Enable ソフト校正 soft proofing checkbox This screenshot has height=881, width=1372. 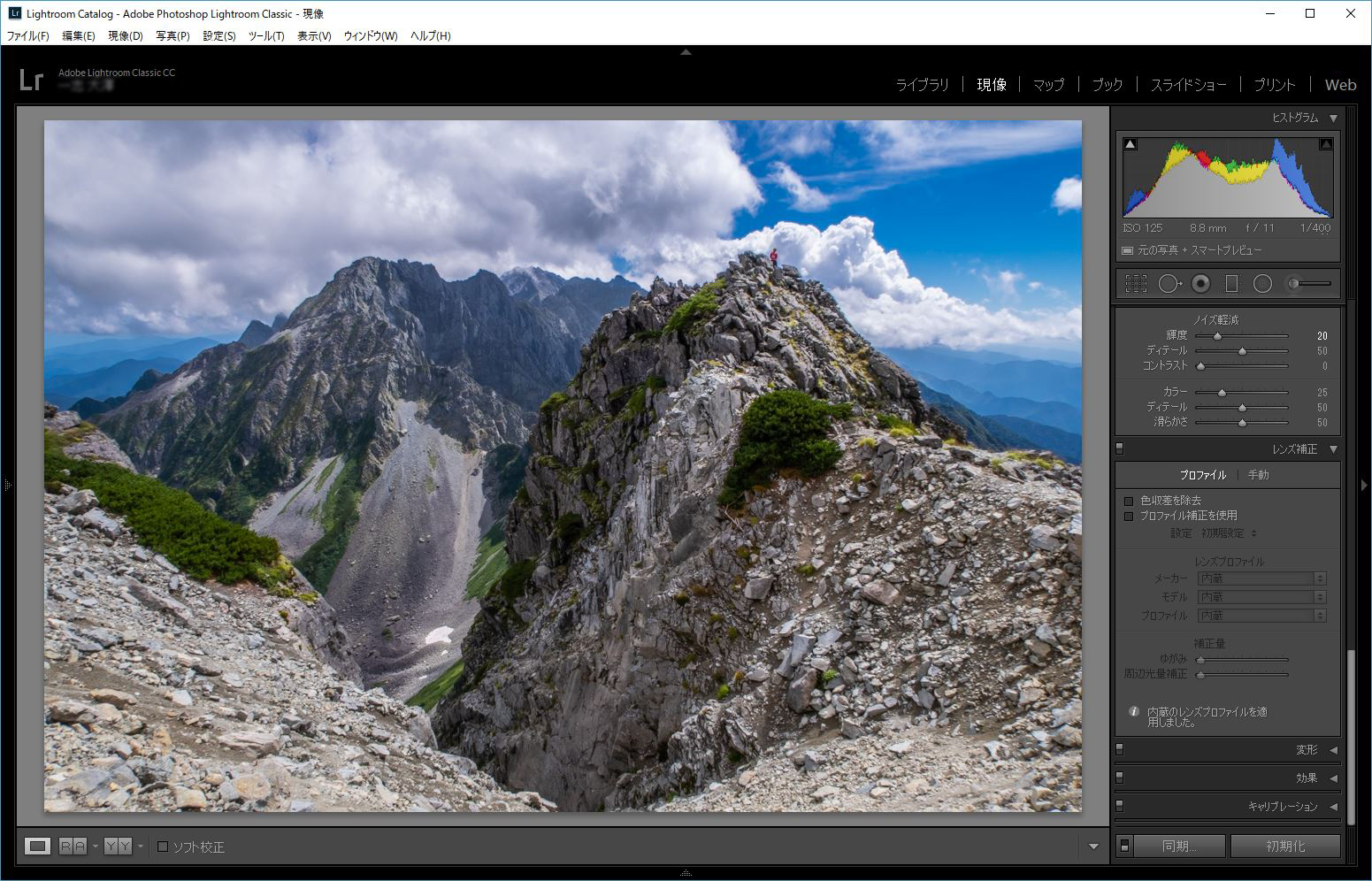[x=163, y=847]
